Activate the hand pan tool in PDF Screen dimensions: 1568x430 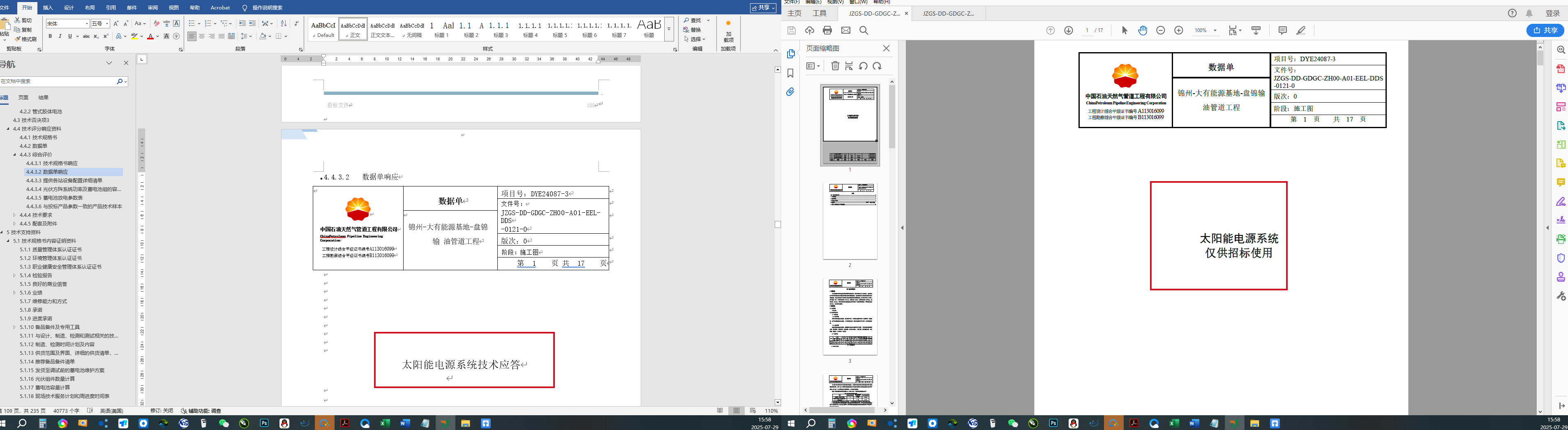1143,30
